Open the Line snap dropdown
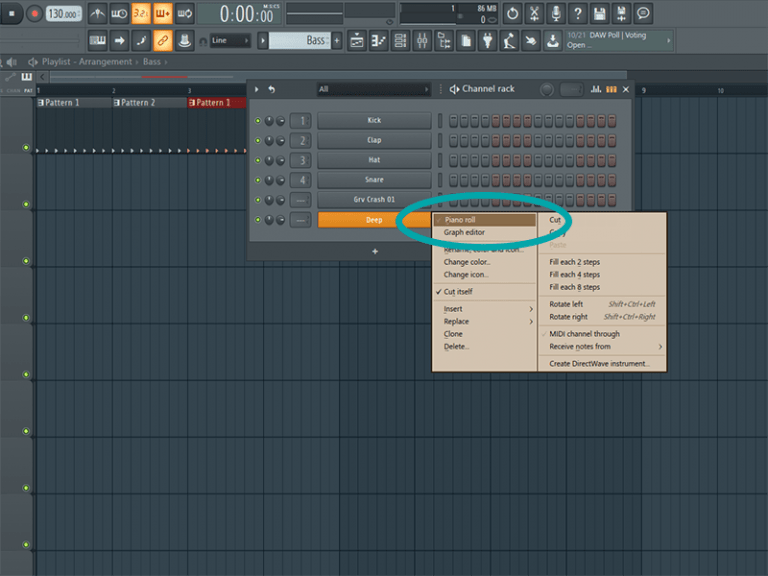This screenshot has width=768, height=576. coord(230,40)
